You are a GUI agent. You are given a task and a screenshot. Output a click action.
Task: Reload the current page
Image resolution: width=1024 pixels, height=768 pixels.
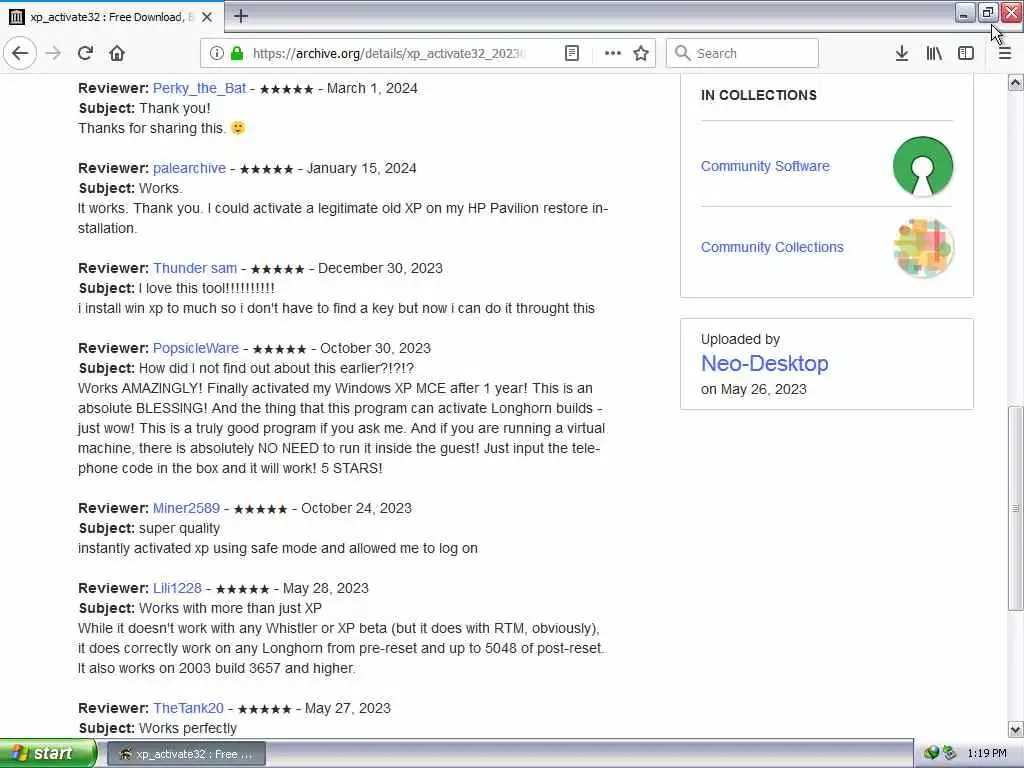(85, 53)
